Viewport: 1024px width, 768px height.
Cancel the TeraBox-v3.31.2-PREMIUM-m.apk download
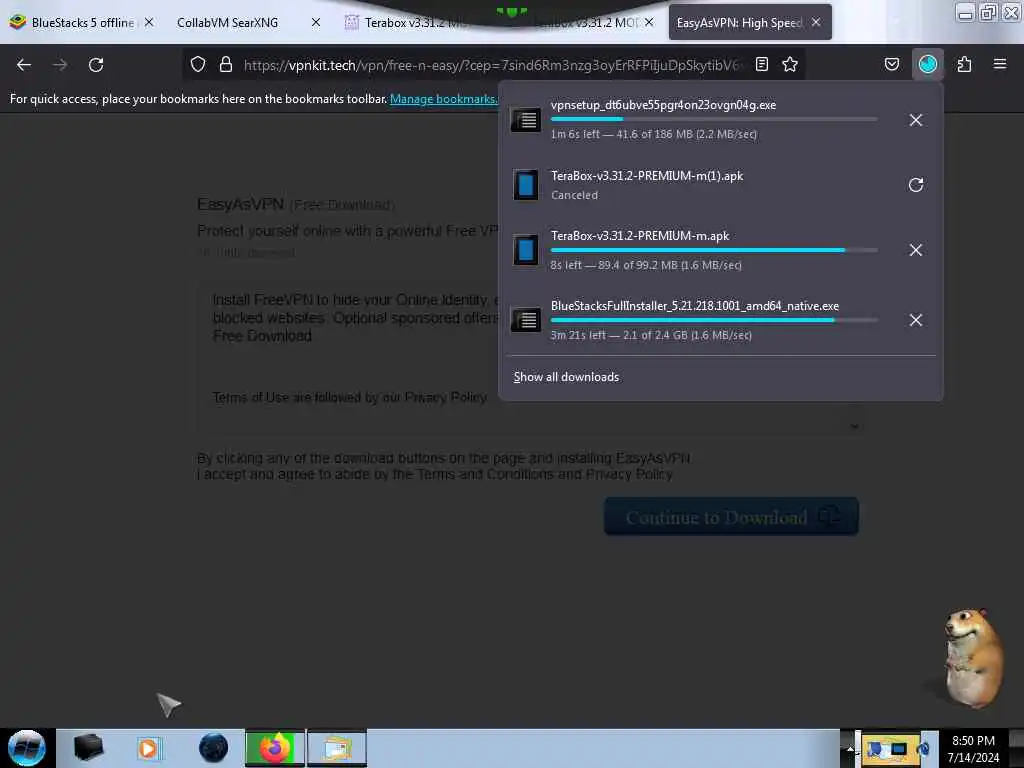(x=916, y=250)
